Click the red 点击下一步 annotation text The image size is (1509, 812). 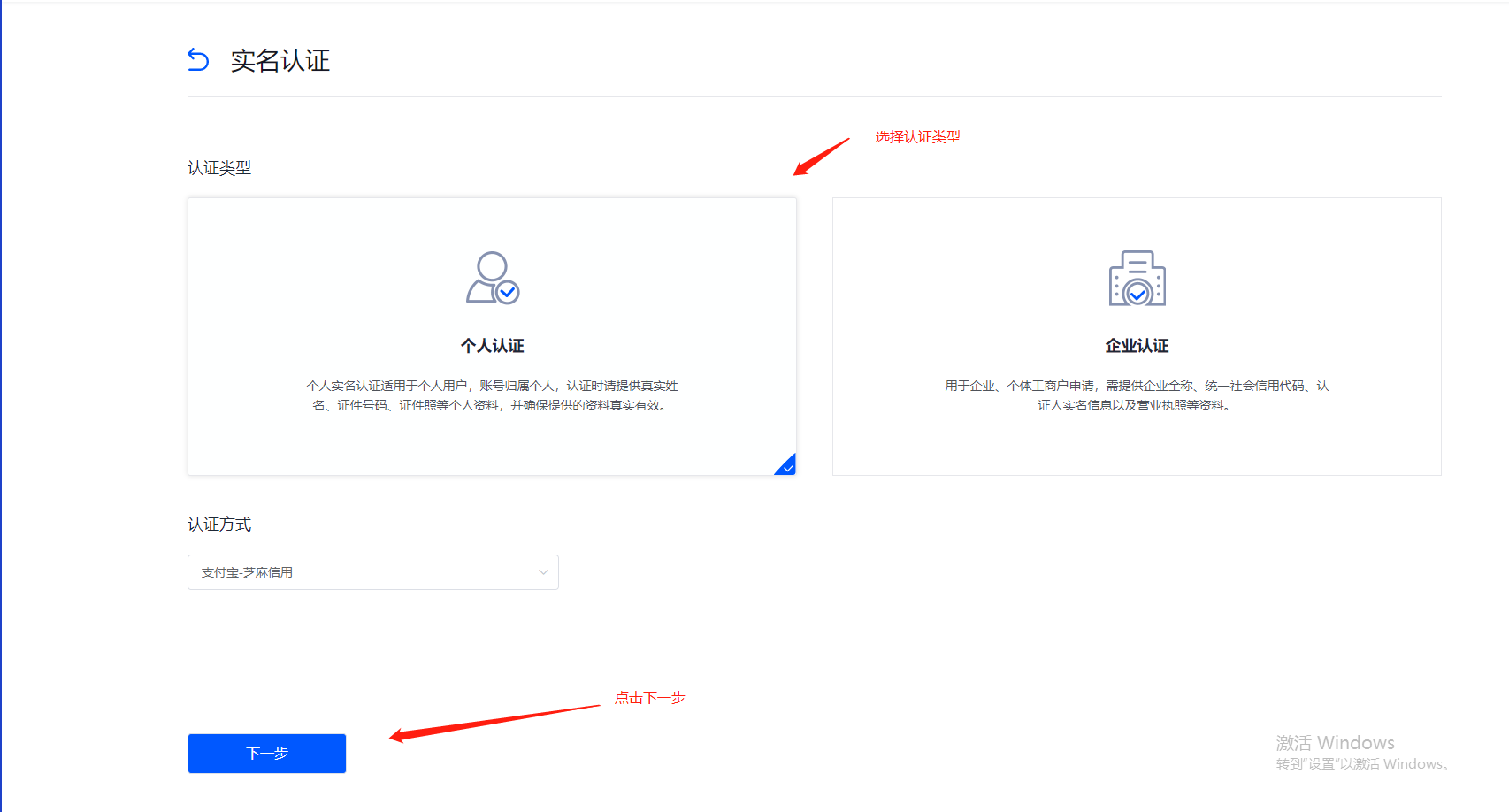649,698
